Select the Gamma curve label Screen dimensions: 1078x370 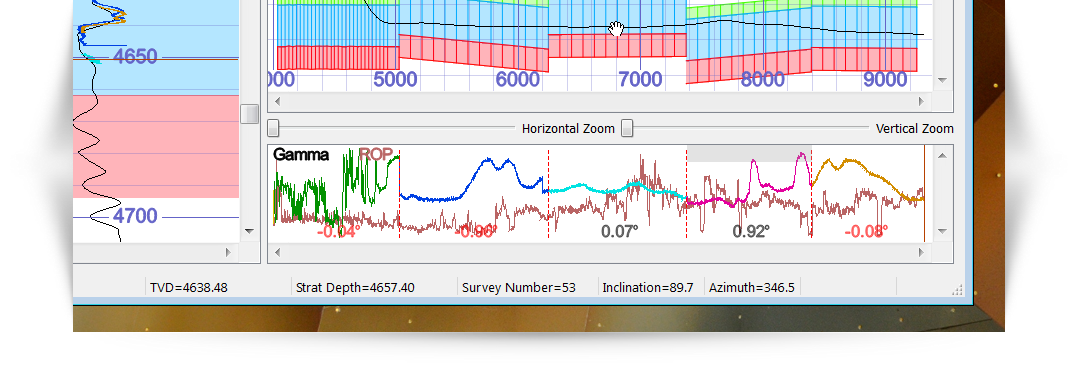pyautogui.click(x=300, y=155)
